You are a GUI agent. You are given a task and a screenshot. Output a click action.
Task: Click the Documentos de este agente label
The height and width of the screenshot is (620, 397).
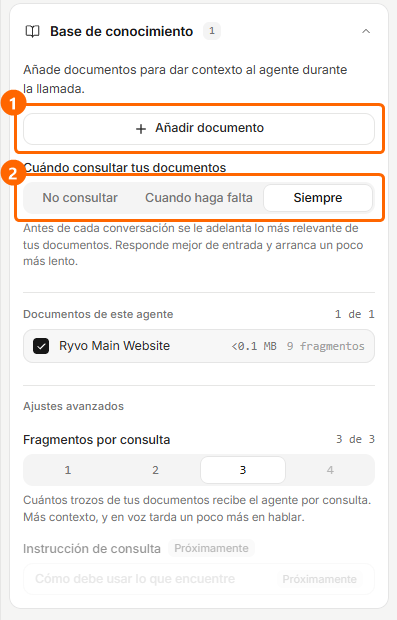tap(98, 314)
